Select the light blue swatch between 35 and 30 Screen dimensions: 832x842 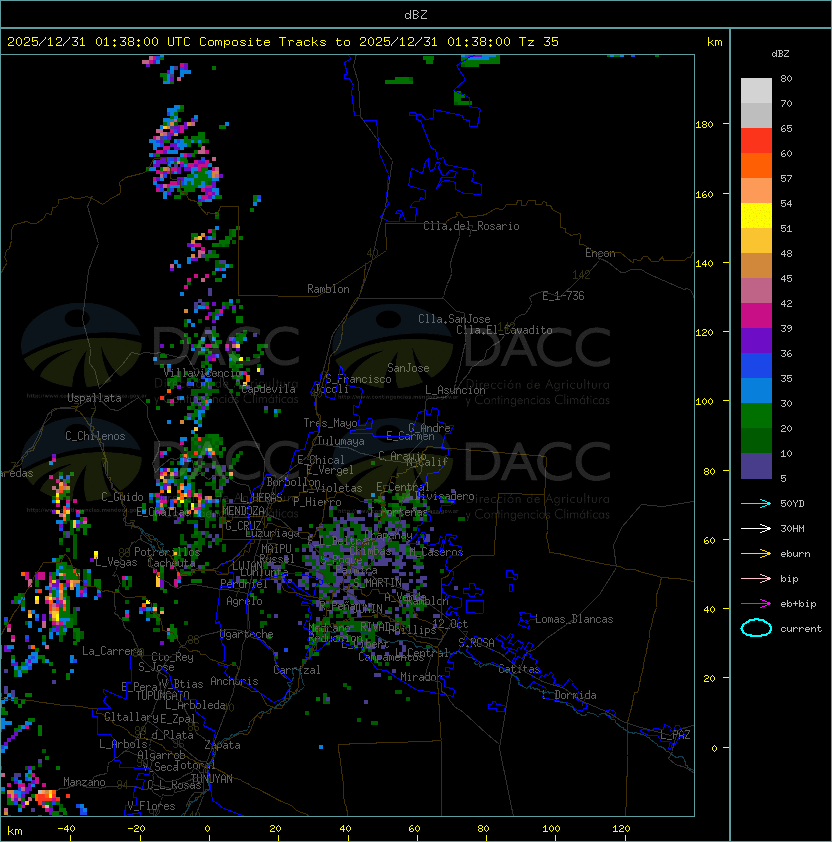click(x=756, y=390)
